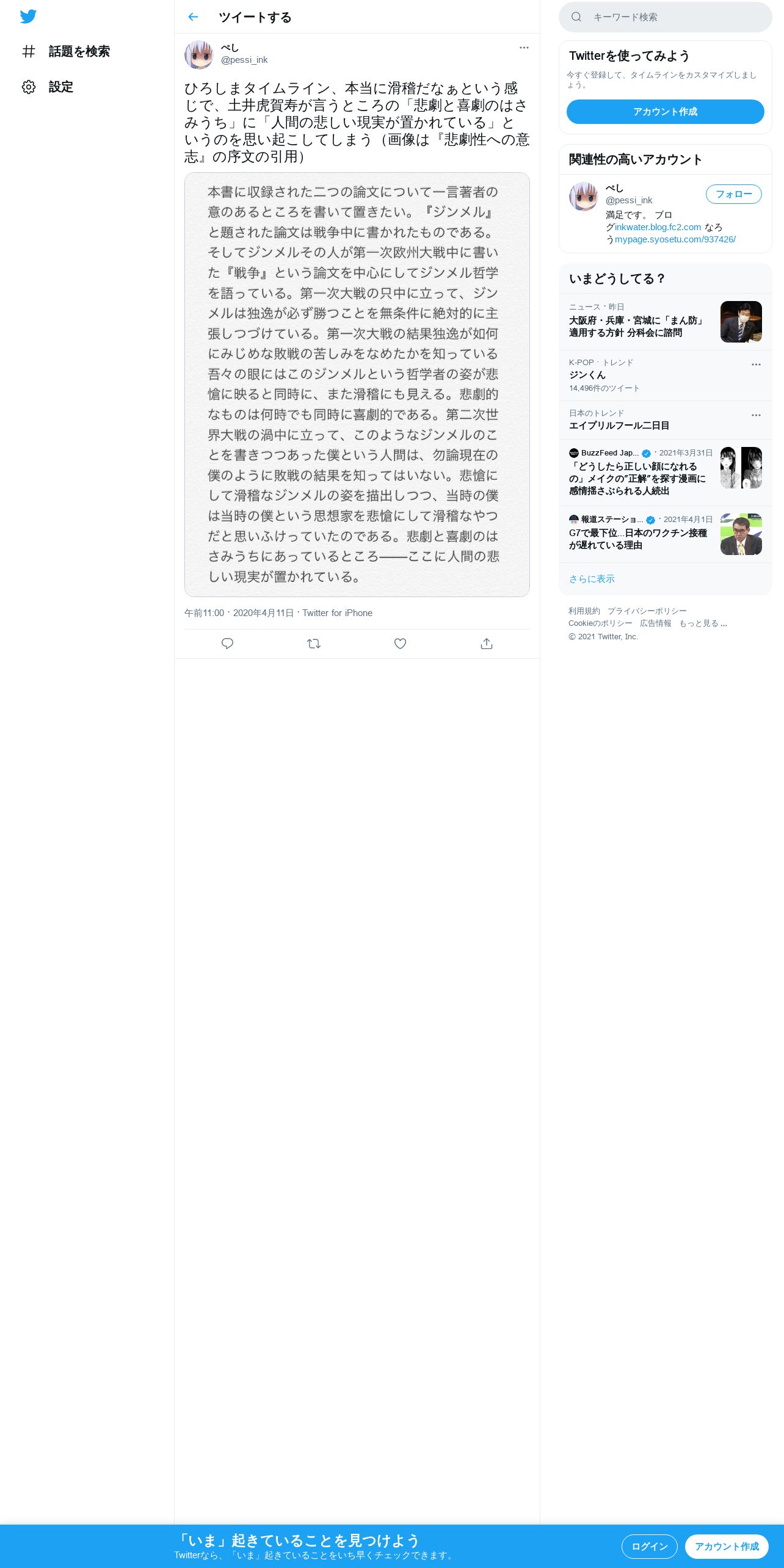Click the hashtag explore icon
Screen dimensions: 784x1568
(x=29, y=51)
